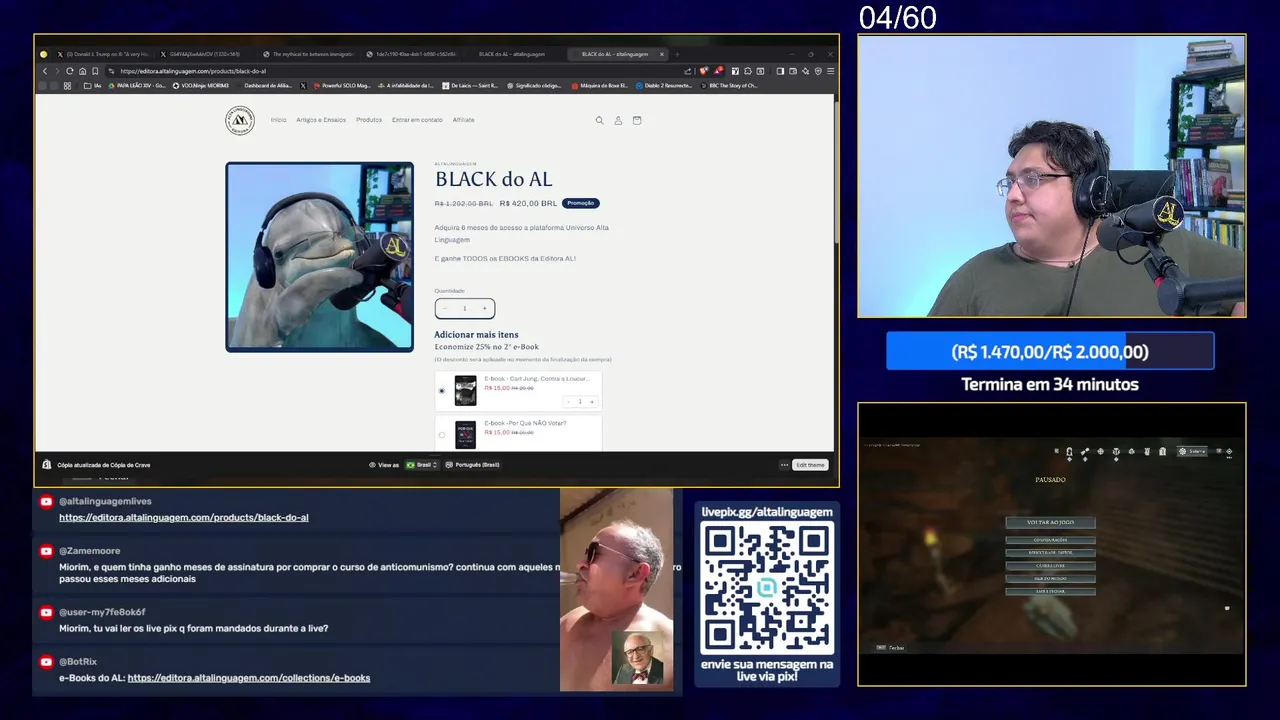Image resolution: width=1280 pixels, height=720 pixels.
Task: Close the active BLACK do AL tab
Action: [662, 54]
